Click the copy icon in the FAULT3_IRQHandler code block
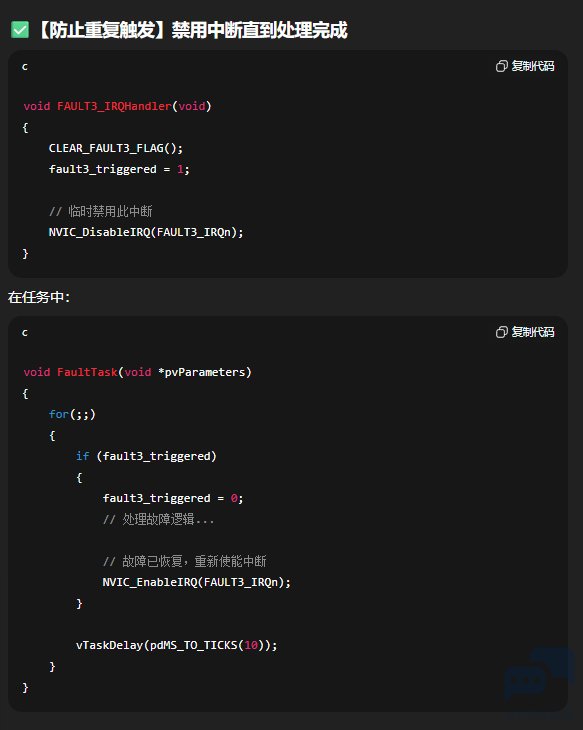Screen dimensions: 583x730 [502, 66]
